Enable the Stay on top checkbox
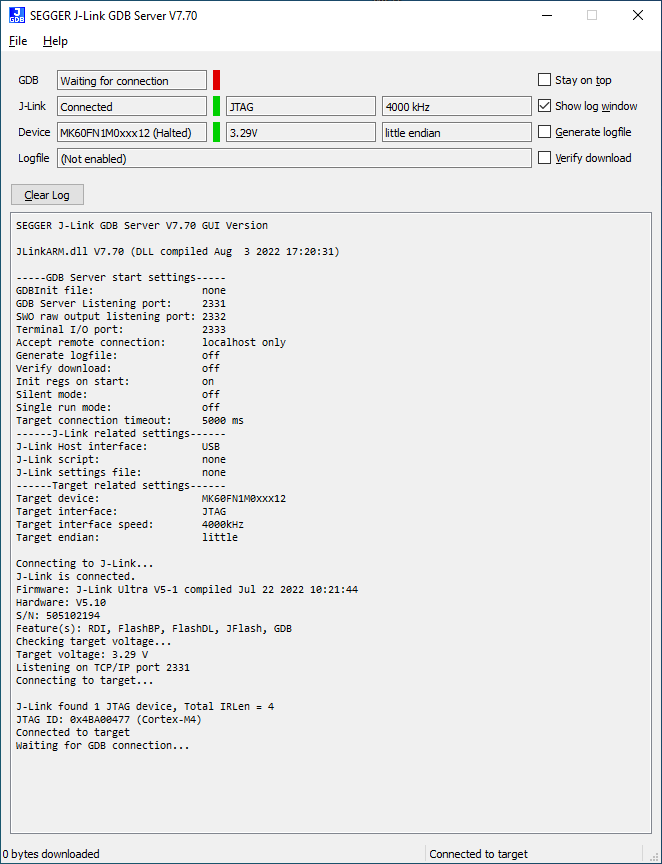 coord(545,79)
